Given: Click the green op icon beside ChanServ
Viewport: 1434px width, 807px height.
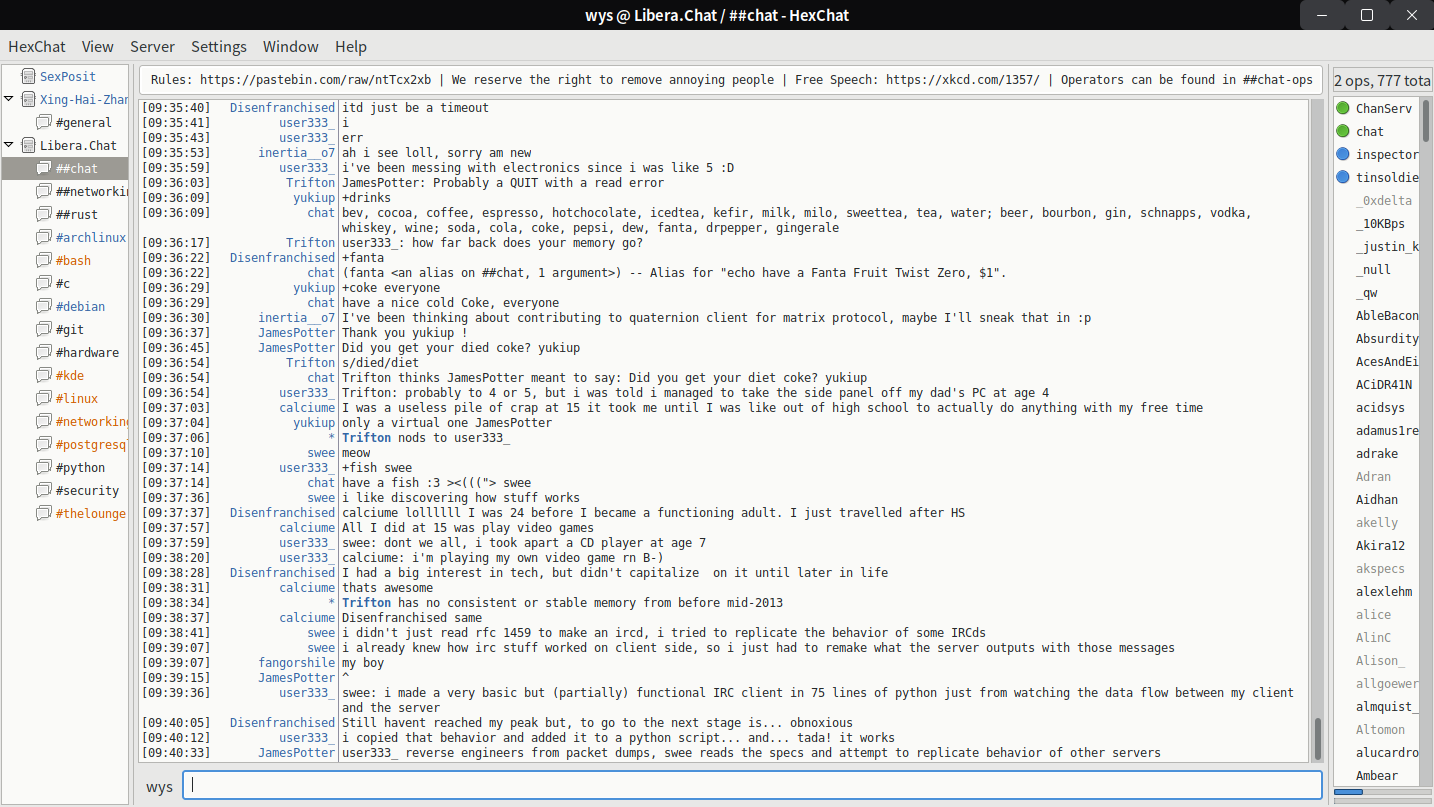Looking at the screenshot, I should (x=1343, y=108).
